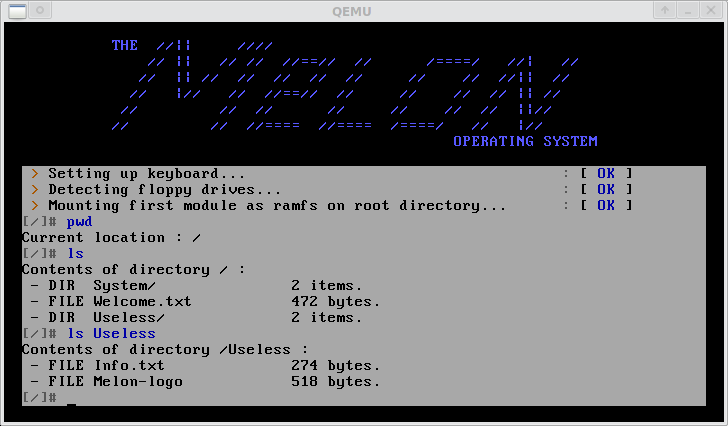
Task: Close the QEMU window
Action: [x=711, y=10]
